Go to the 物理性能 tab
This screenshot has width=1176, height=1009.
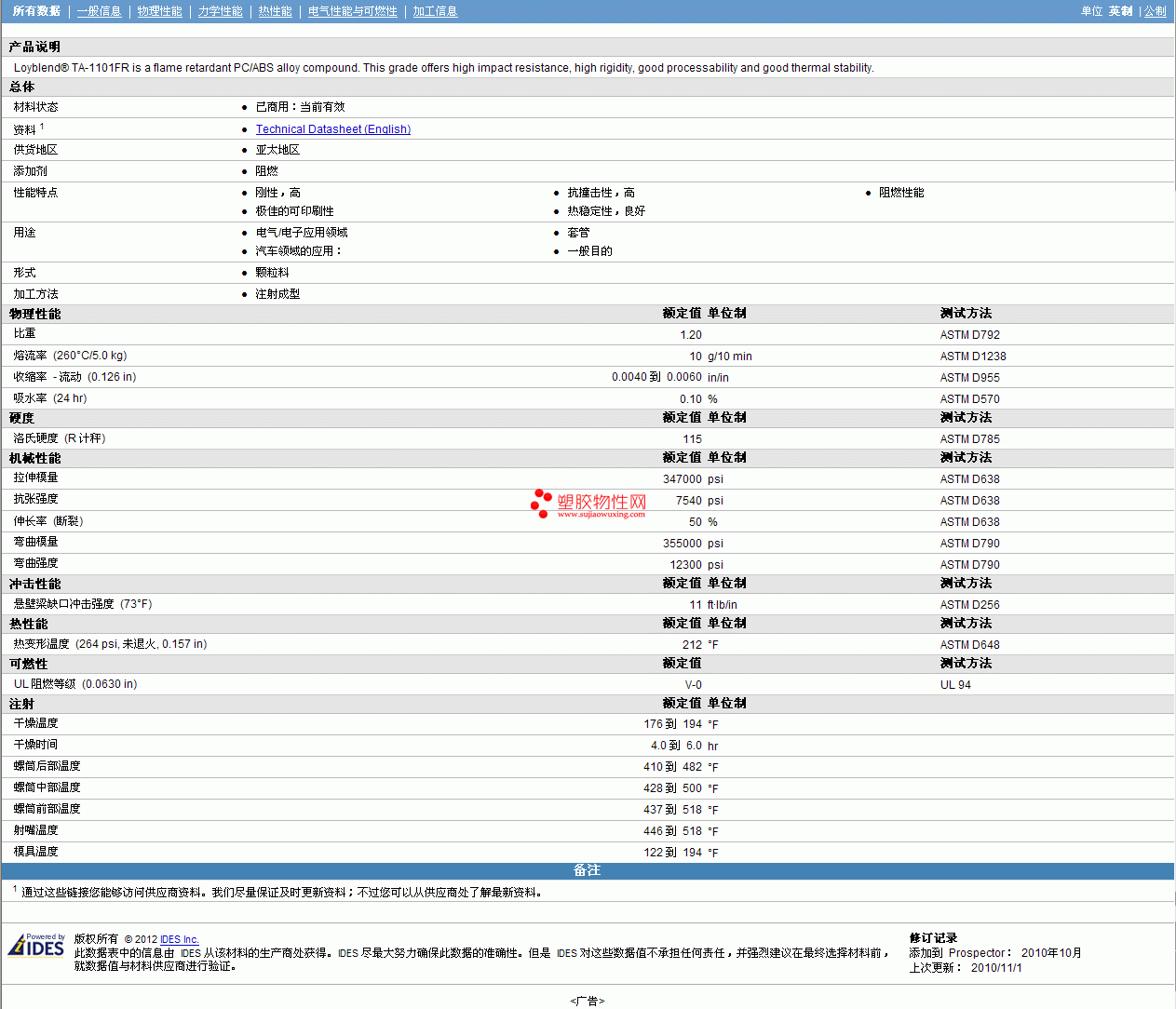click(x=160, y=11)
